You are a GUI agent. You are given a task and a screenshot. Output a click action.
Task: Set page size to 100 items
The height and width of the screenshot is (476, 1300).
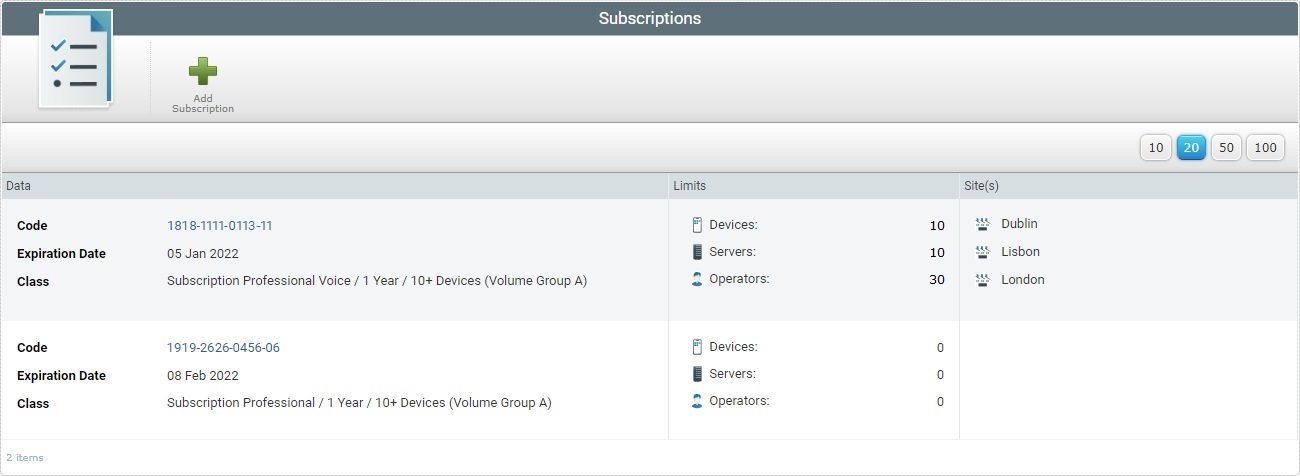pos(1265,148)
